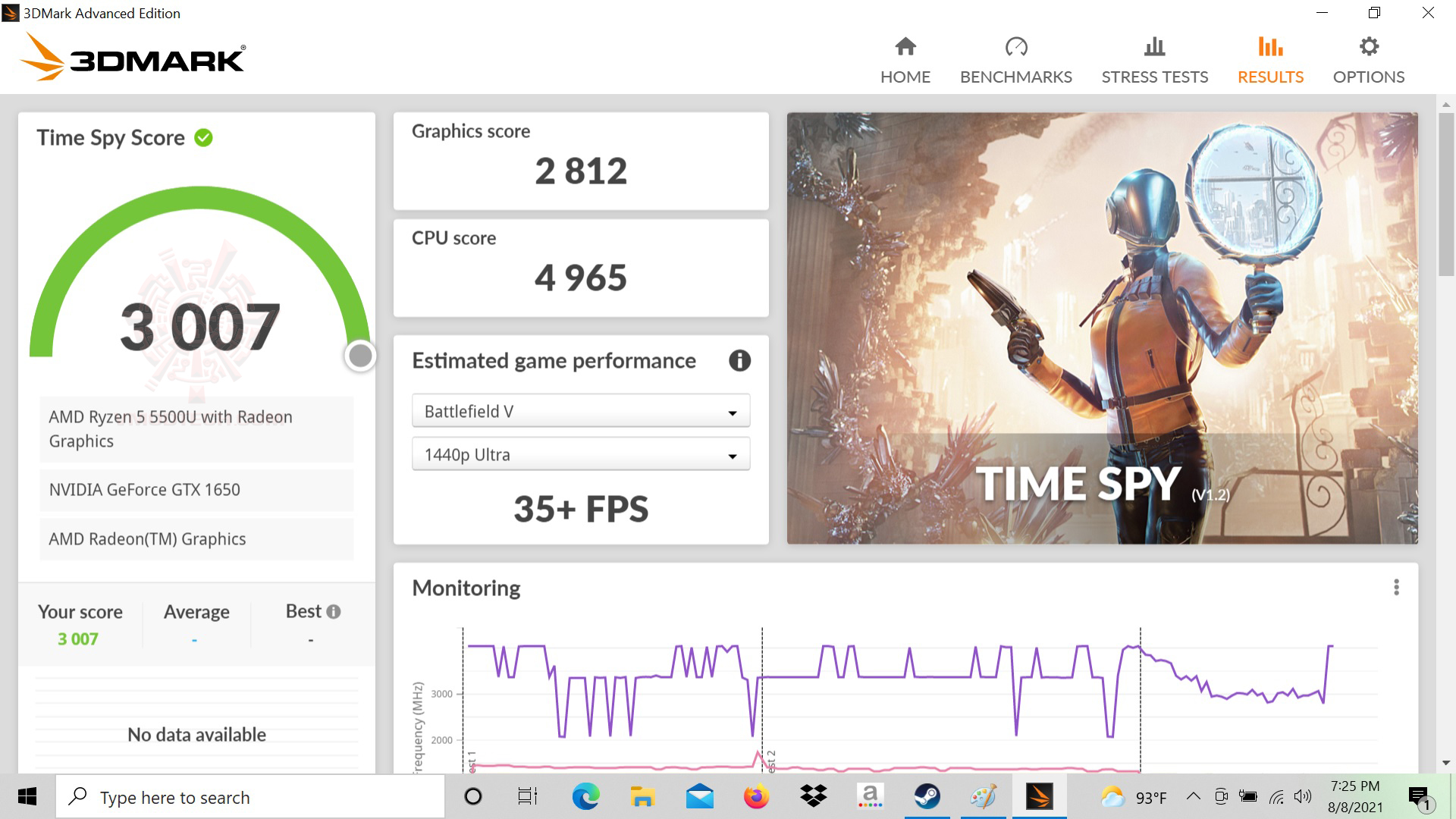
Task: Open the Home section icon
Action: [x=905, y=47]
